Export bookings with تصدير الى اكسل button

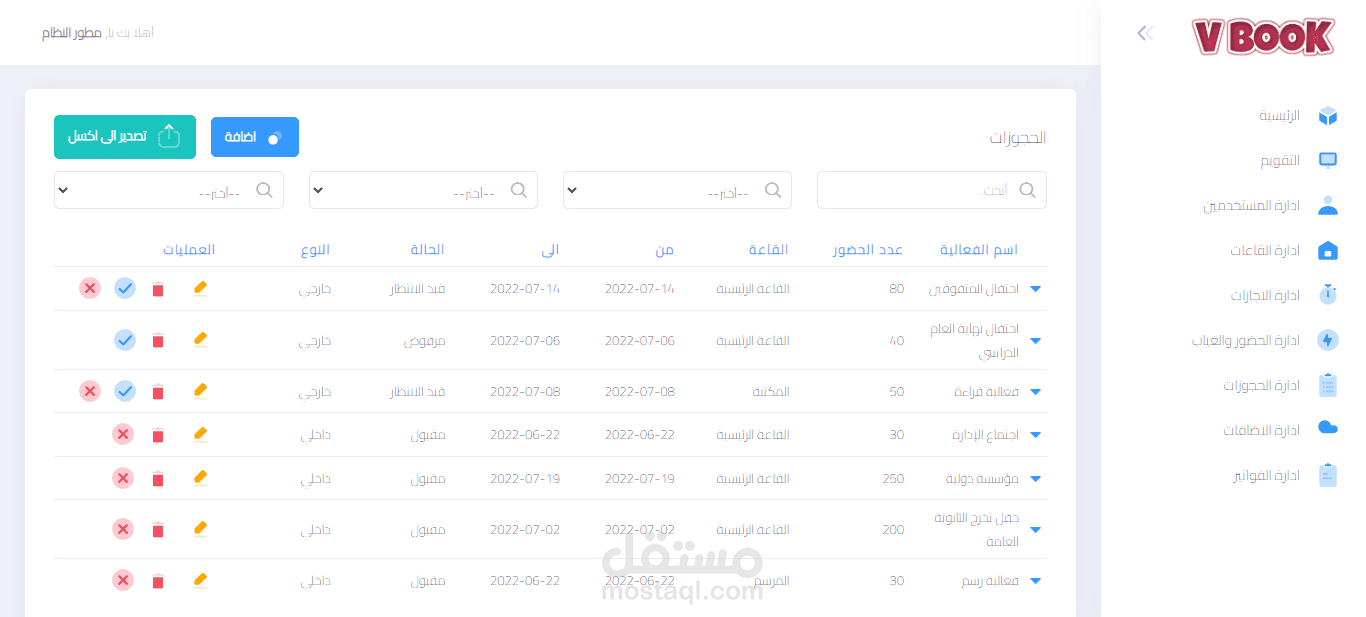(x=125, y=136)
